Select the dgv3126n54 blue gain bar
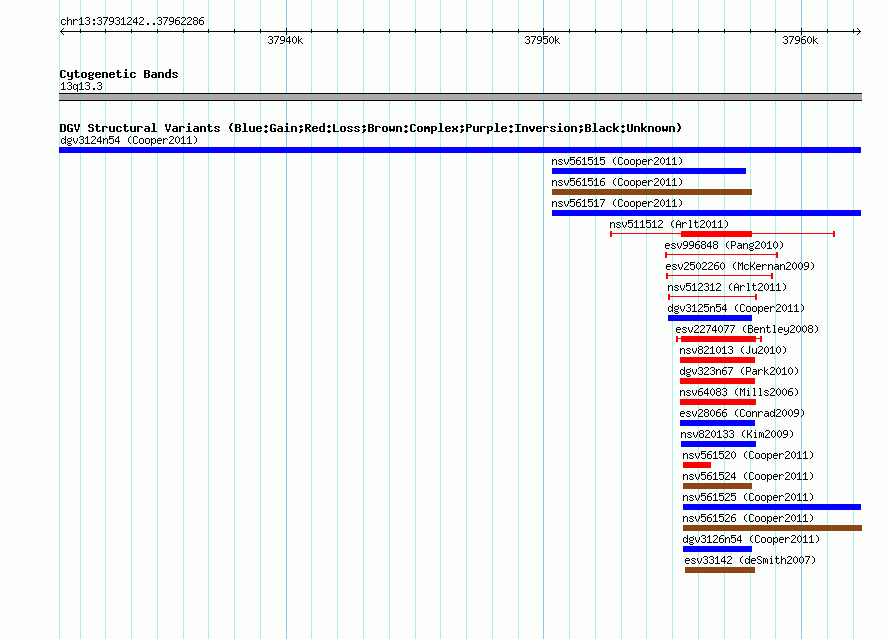This screenshot has height=639, width=890. tap(717, 549)
